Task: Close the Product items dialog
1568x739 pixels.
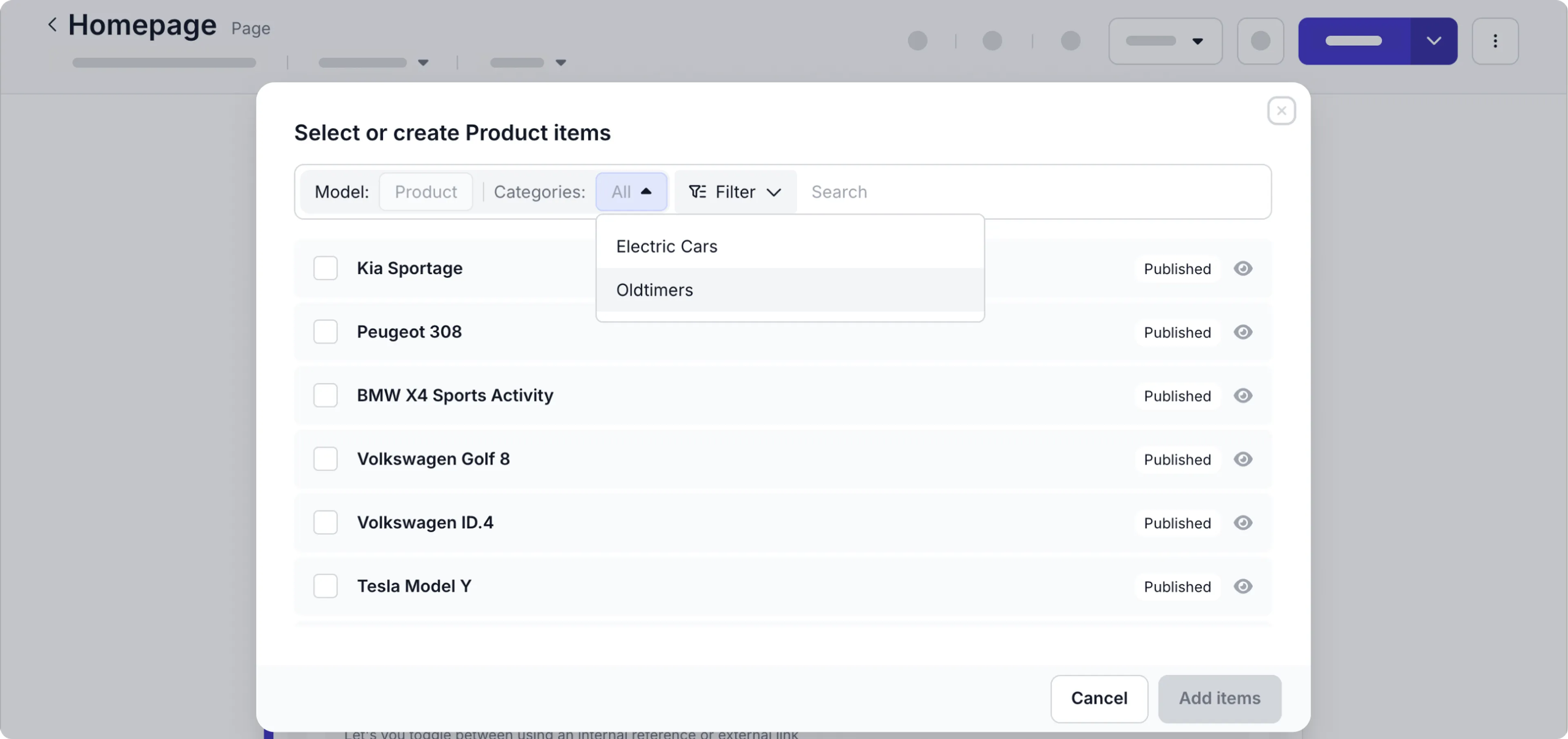Action: click(1281, 111)
